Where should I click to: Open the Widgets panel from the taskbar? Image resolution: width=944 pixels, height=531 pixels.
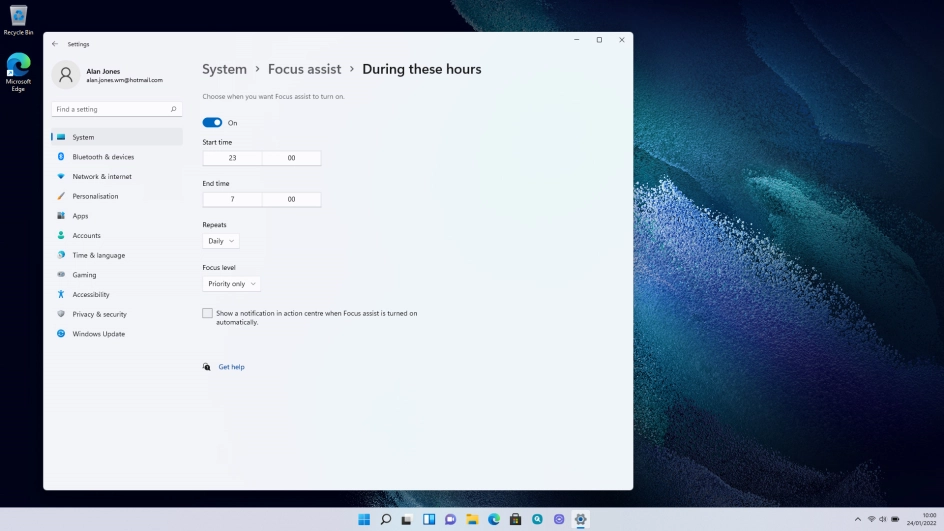(429, 519)
